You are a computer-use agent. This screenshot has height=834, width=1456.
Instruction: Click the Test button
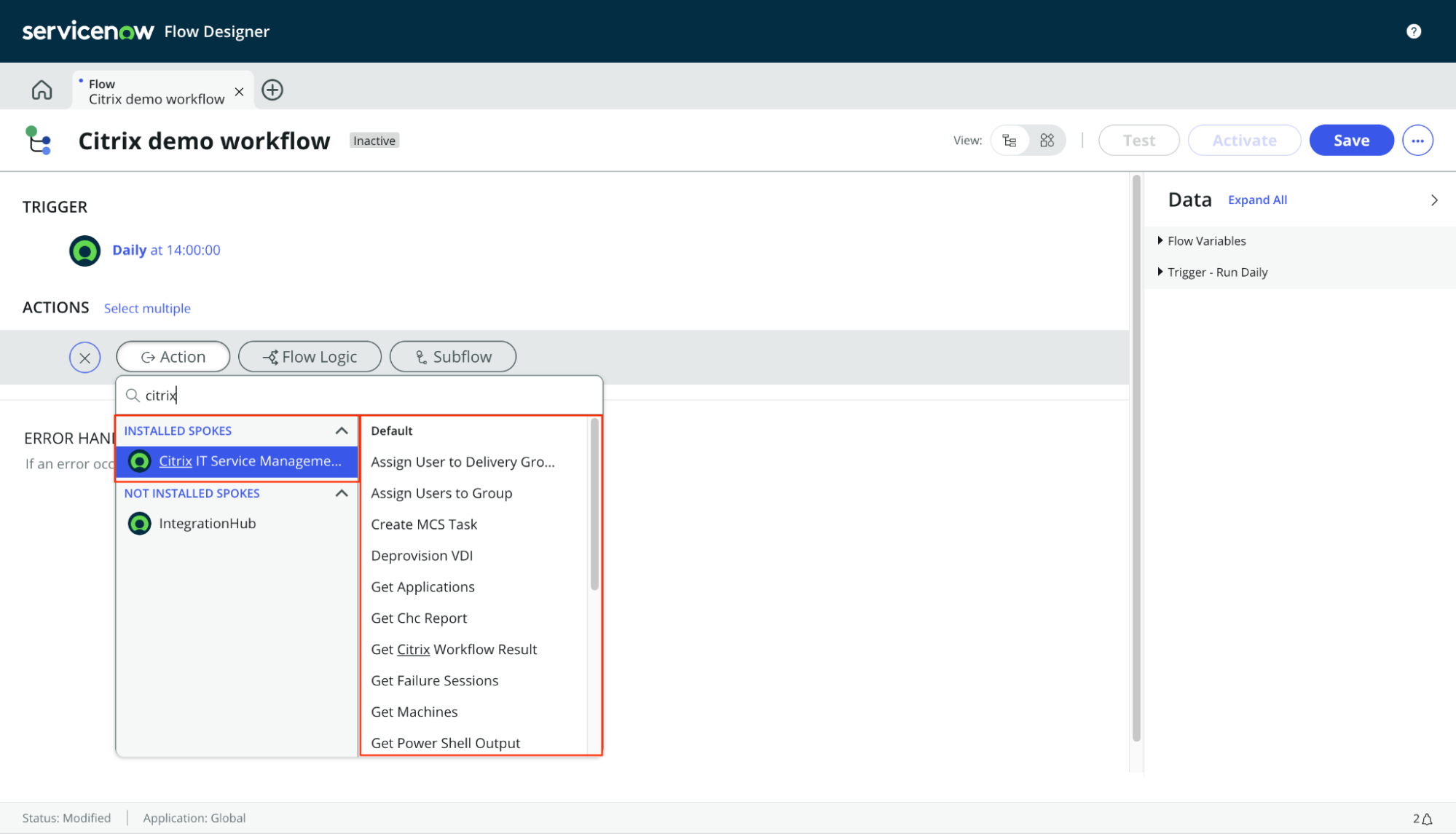click(1138, 140)
